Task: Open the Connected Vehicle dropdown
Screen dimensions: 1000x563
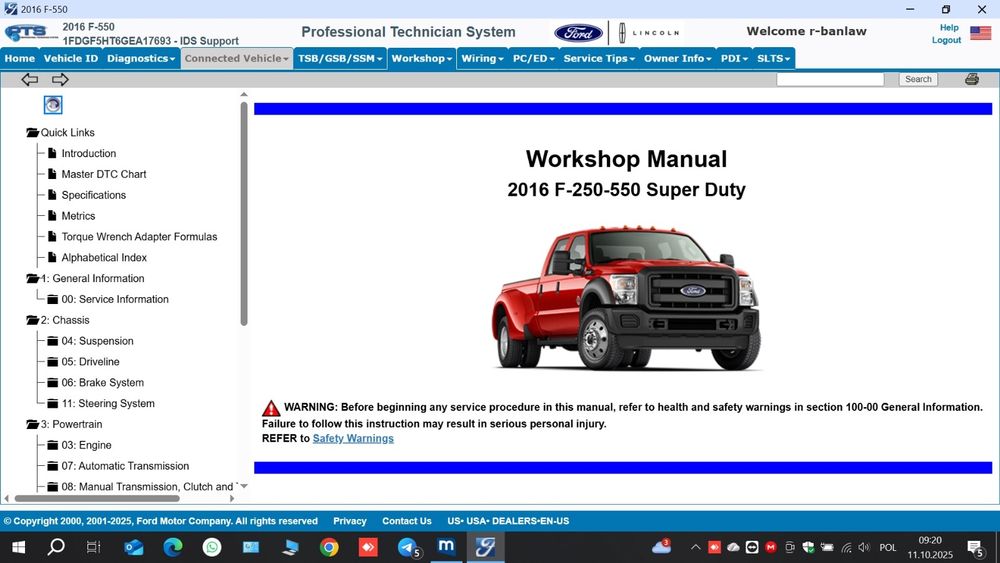Action: click(237, 58)
